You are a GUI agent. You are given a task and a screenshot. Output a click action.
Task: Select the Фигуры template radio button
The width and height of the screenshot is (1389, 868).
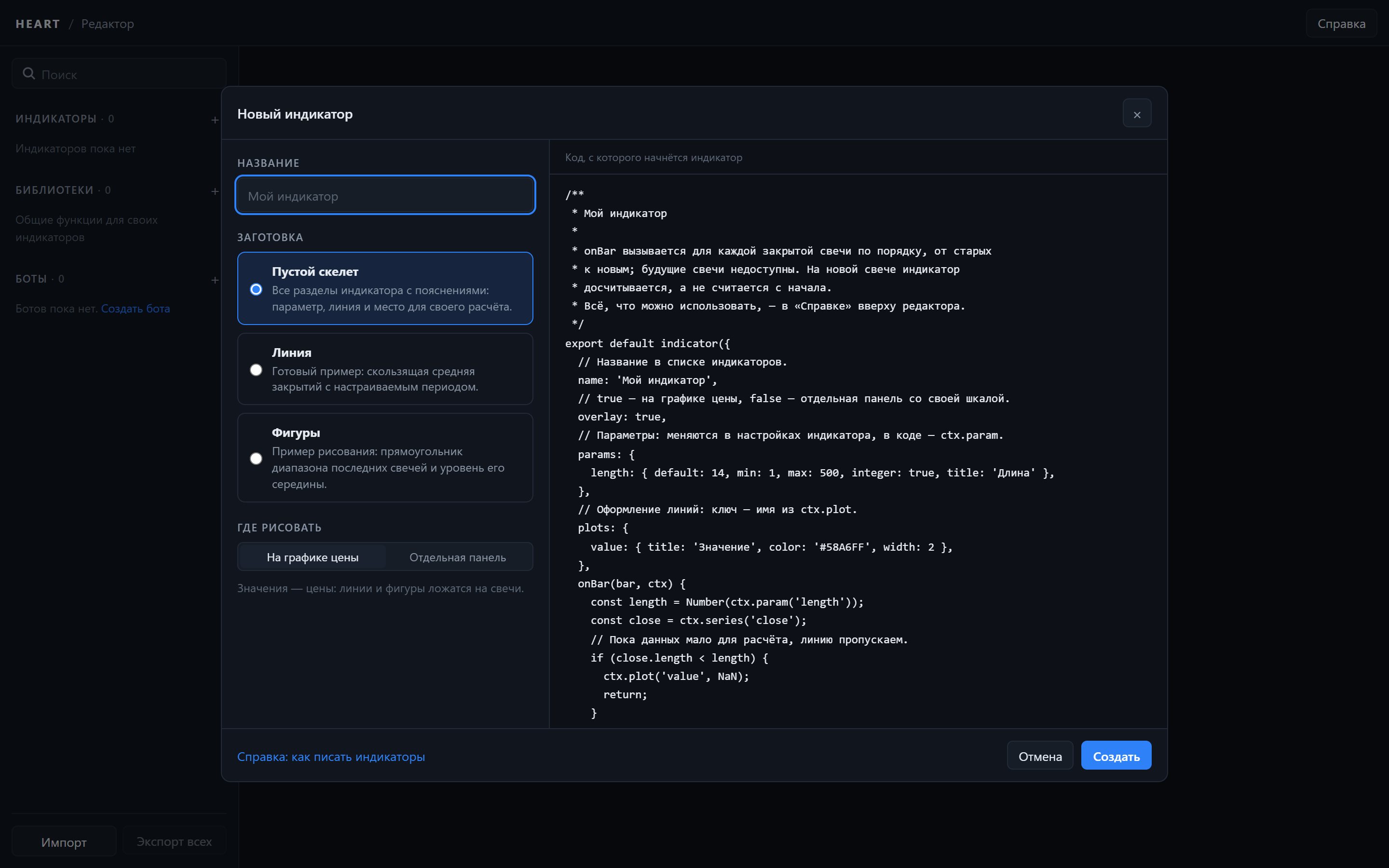click(x=256, y=459)
